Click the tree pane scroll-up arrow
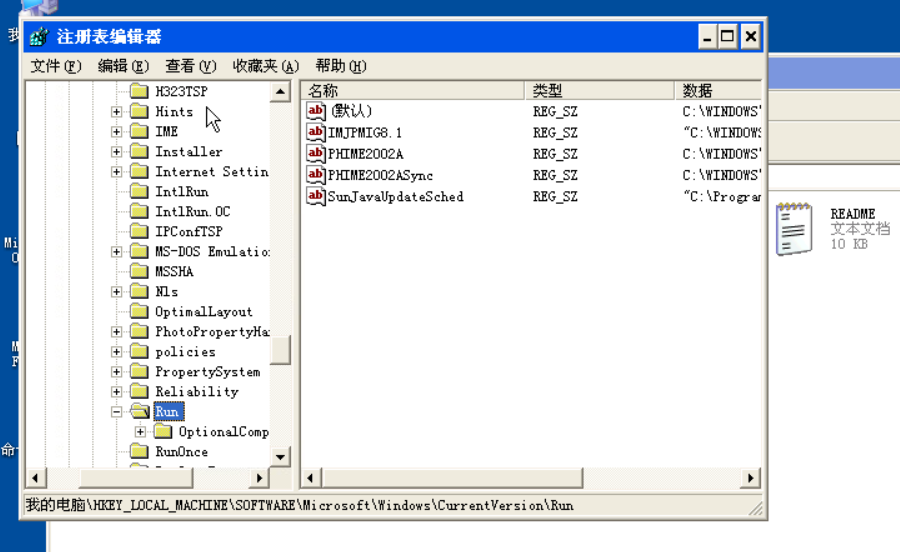The height and width of the screenshot is (552, 900). tap(280, 92)
